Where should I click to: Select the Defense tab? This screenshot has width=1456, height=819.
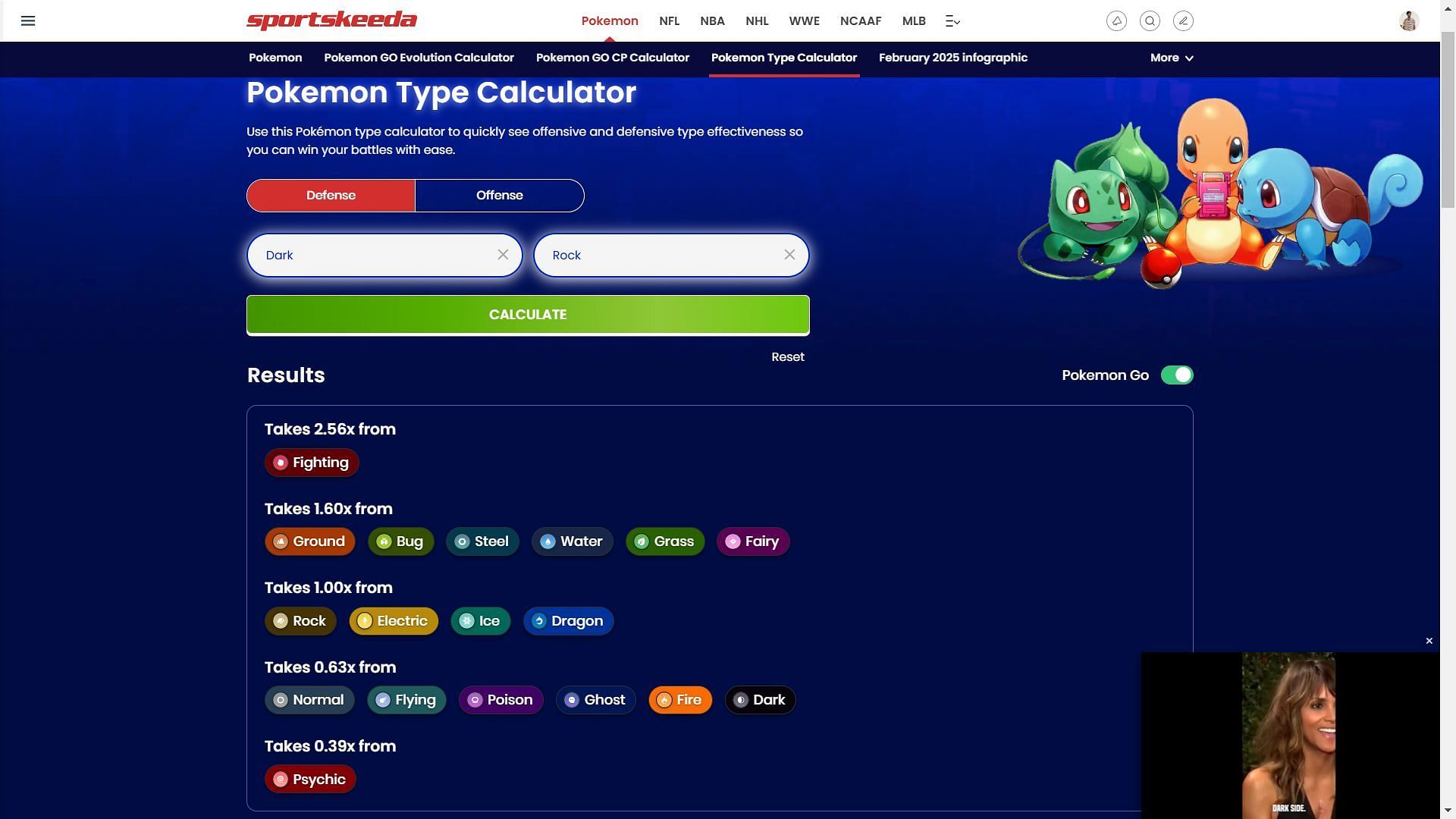331,195
